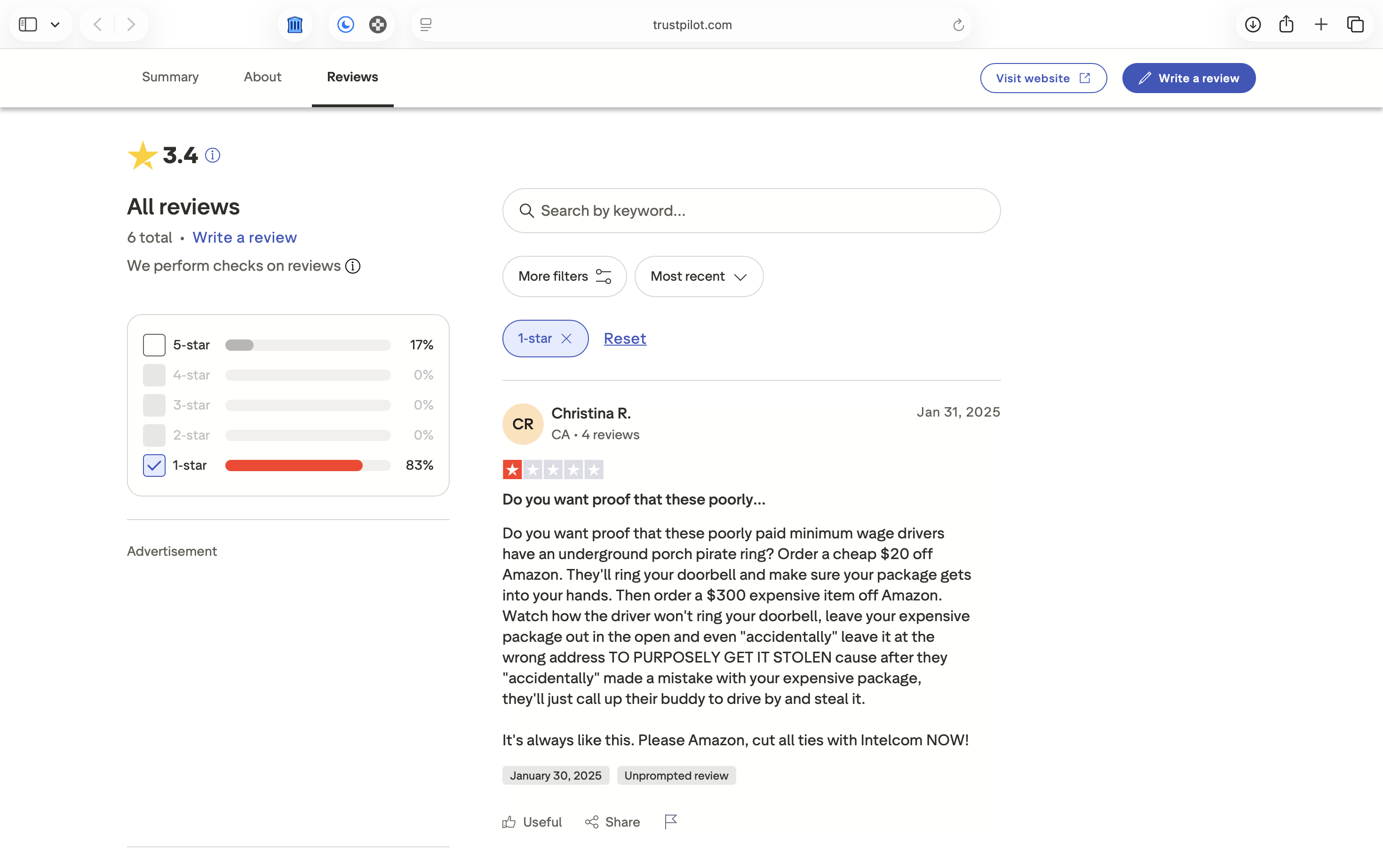Switch to the Summary tab
This screenshot has width=1383, height=868.
pos(170,77)
